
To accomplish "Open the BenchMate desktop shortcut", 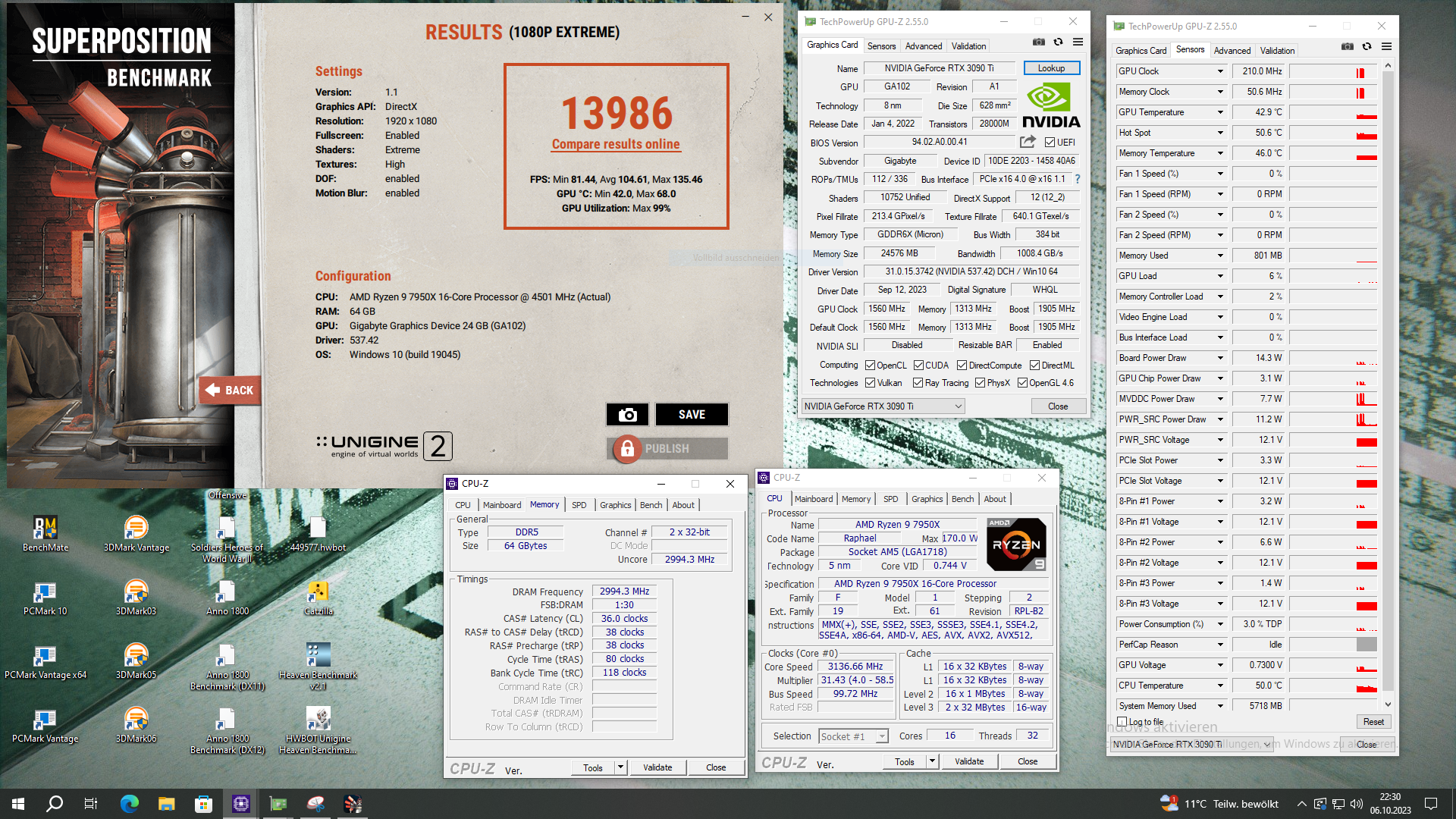I will [45, 533].
